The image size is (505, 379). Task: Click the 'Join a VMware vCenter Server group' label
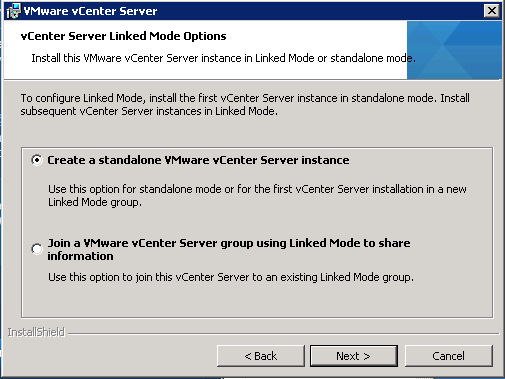(x=229, y=249)
